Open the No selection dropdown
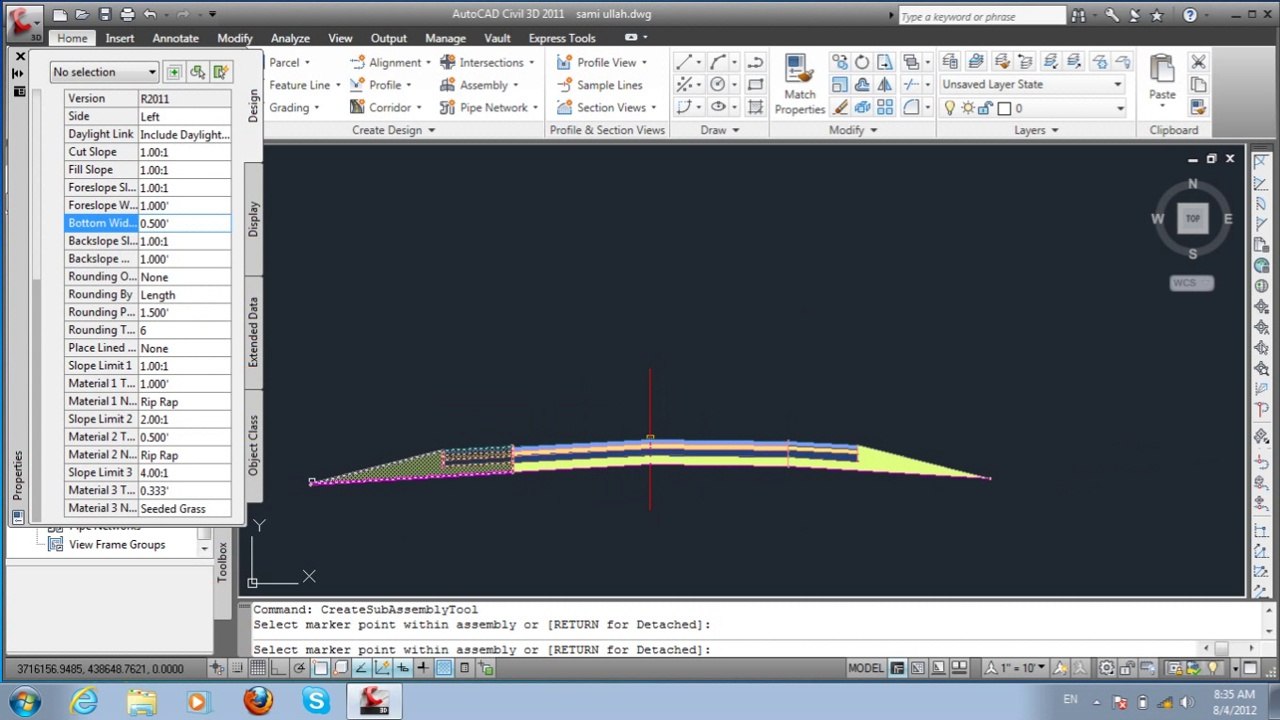 point(105,72)
